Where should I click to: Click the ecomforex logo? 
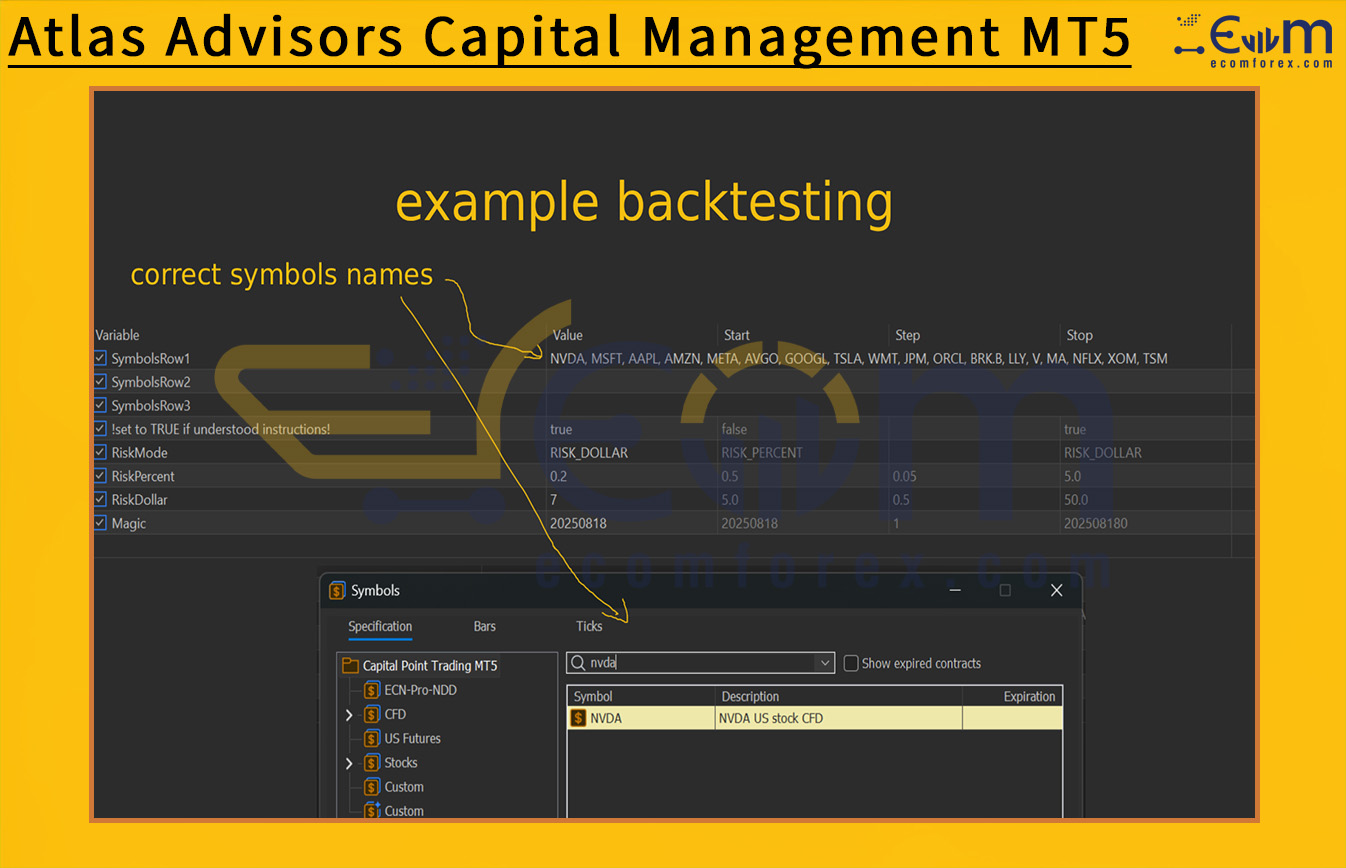pos(1255,42)
